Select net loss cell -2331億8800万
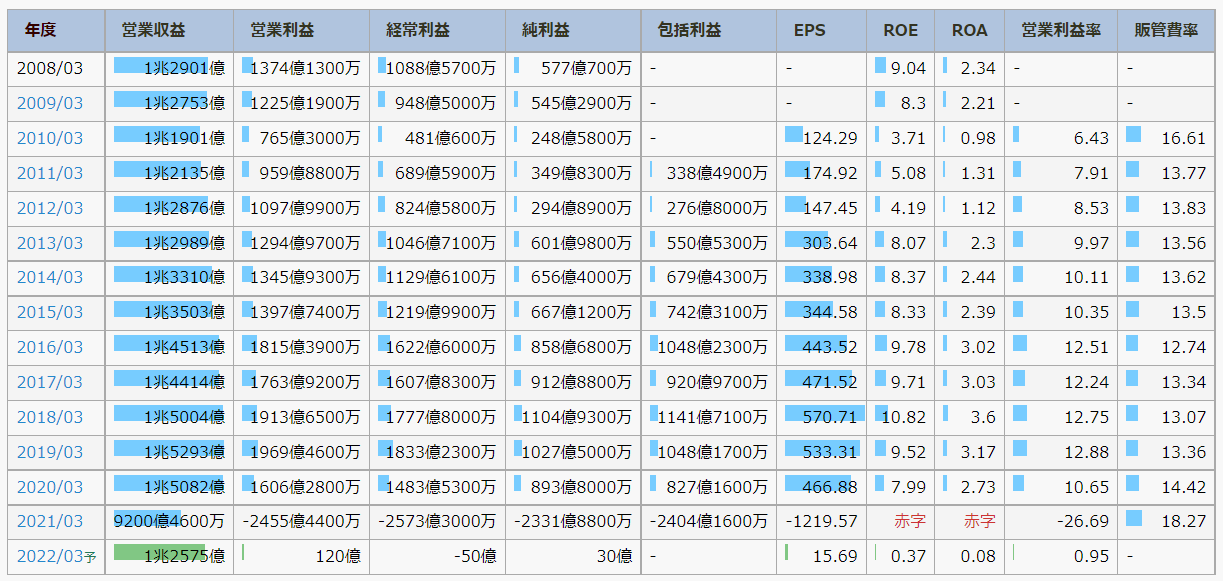Screen dimensions: 1223x581 click(573, 521)
